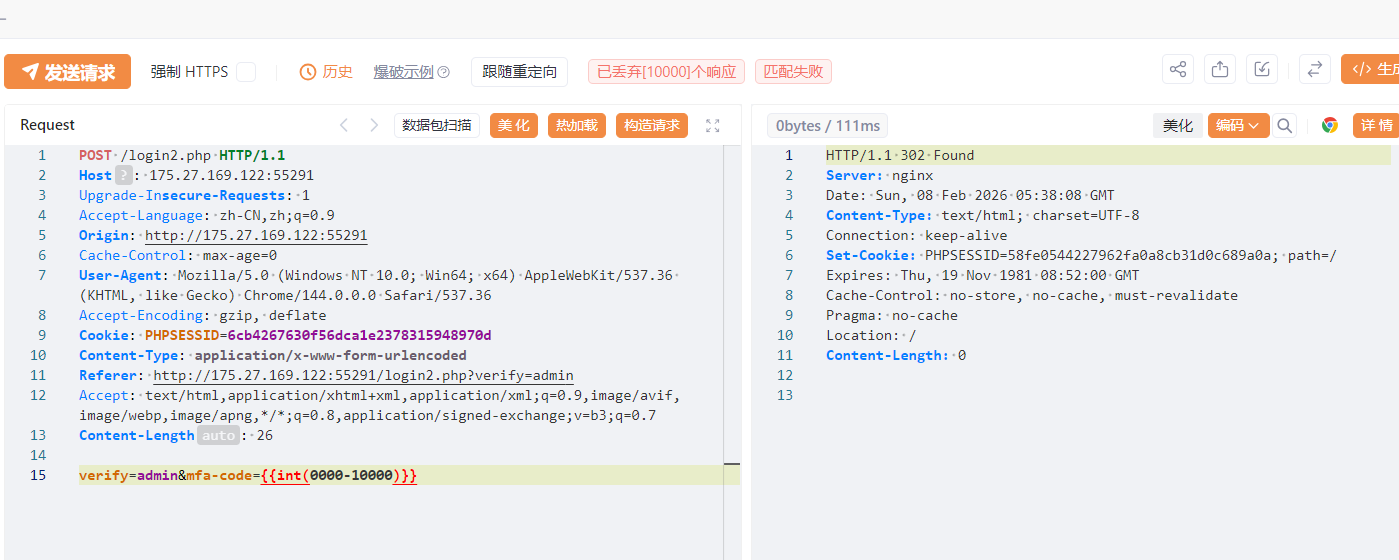
Task: Enable the 强制 HTTPS checkbox
Action: coord(246,72)
